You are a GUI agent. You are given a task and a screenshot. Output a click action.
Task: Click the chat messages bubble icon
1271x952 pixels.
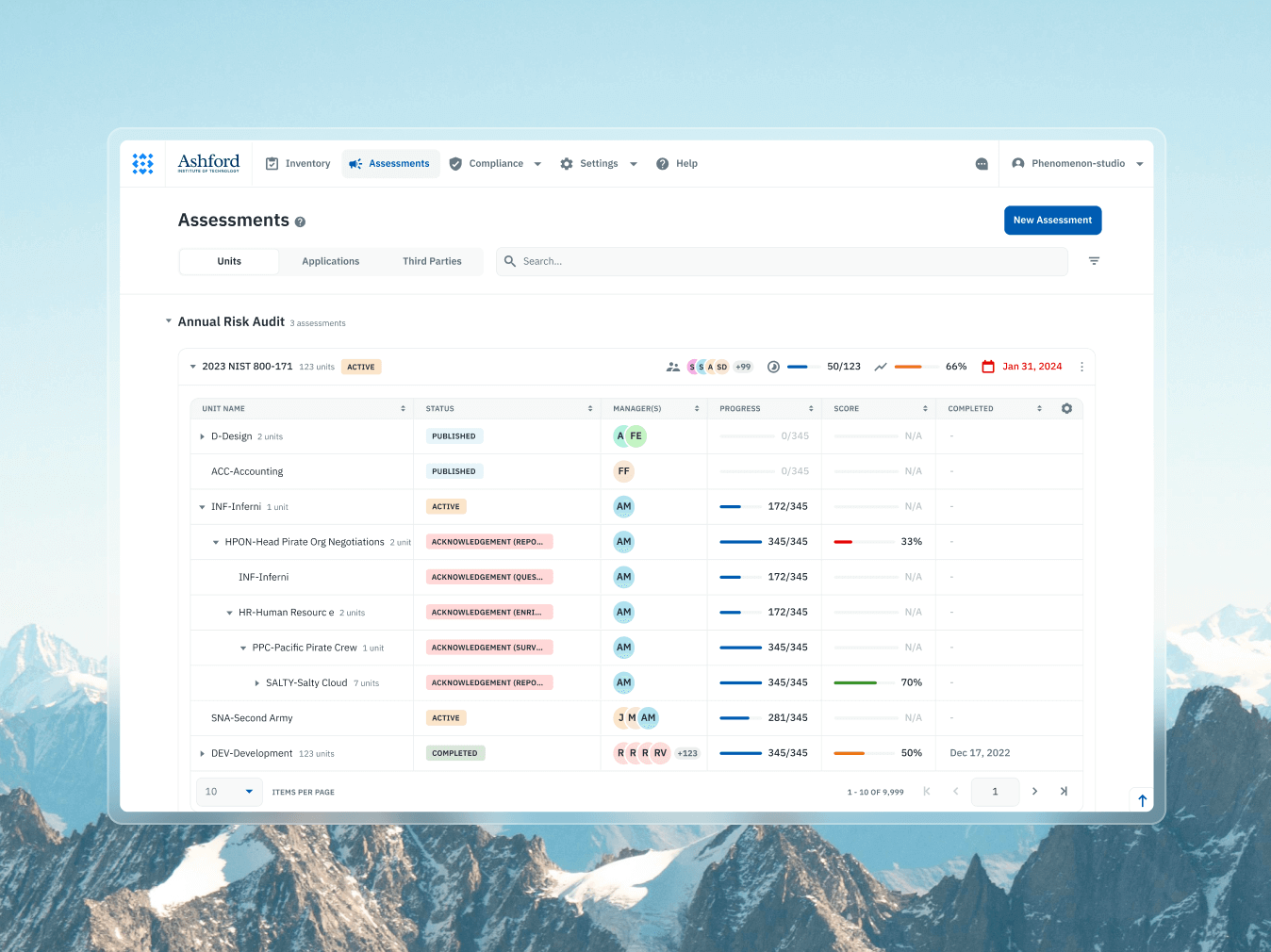click(x=982, y=163)
